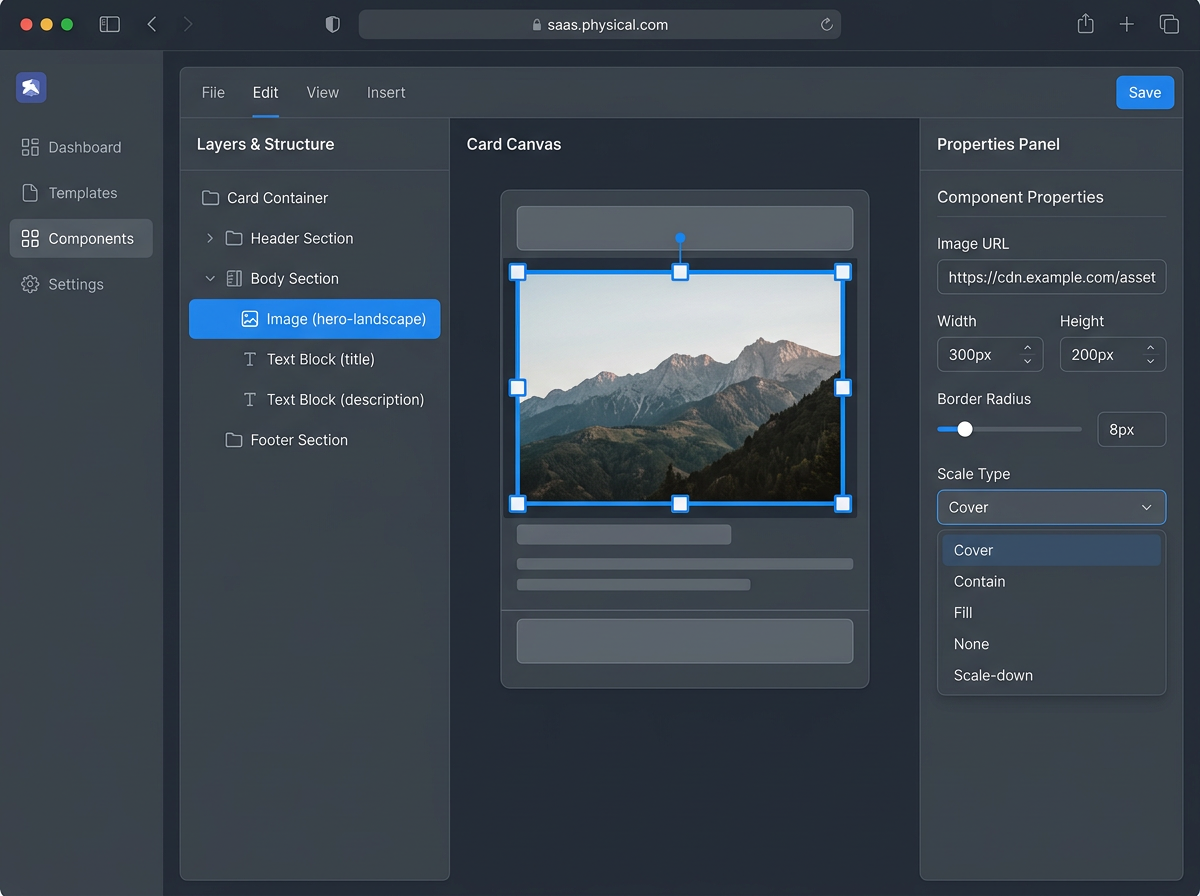Click the browser address bar
The height and width of the screenshot is (896, 1200).
600,24
